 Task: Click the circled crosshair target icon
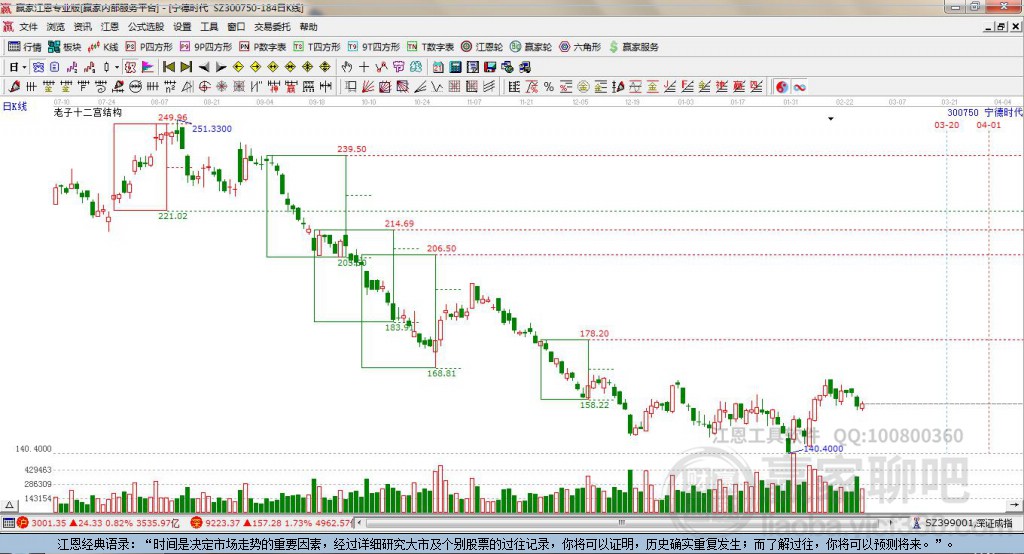click(x=204, y=86)
